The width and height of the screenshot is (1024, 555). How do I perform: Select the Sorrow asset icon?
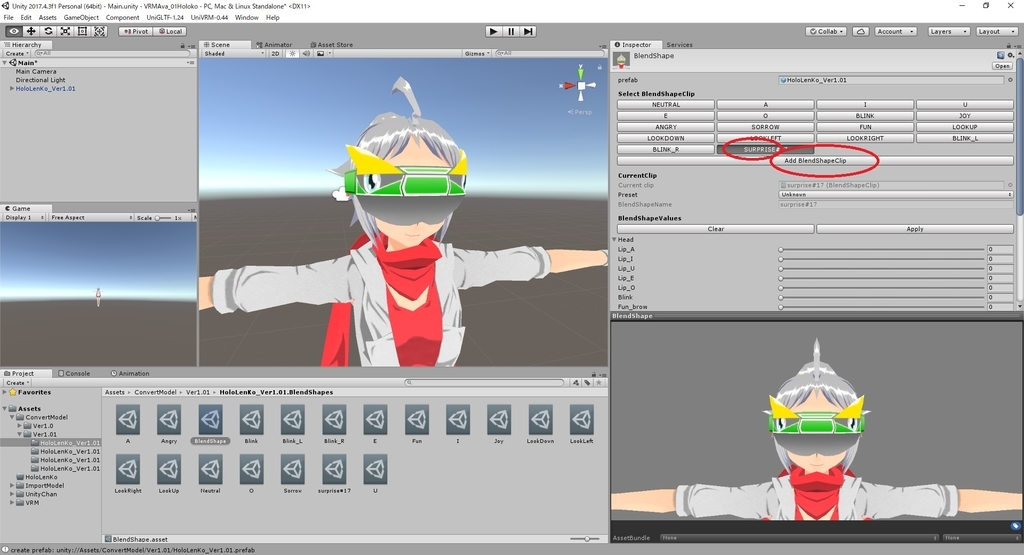click(293, 469)
